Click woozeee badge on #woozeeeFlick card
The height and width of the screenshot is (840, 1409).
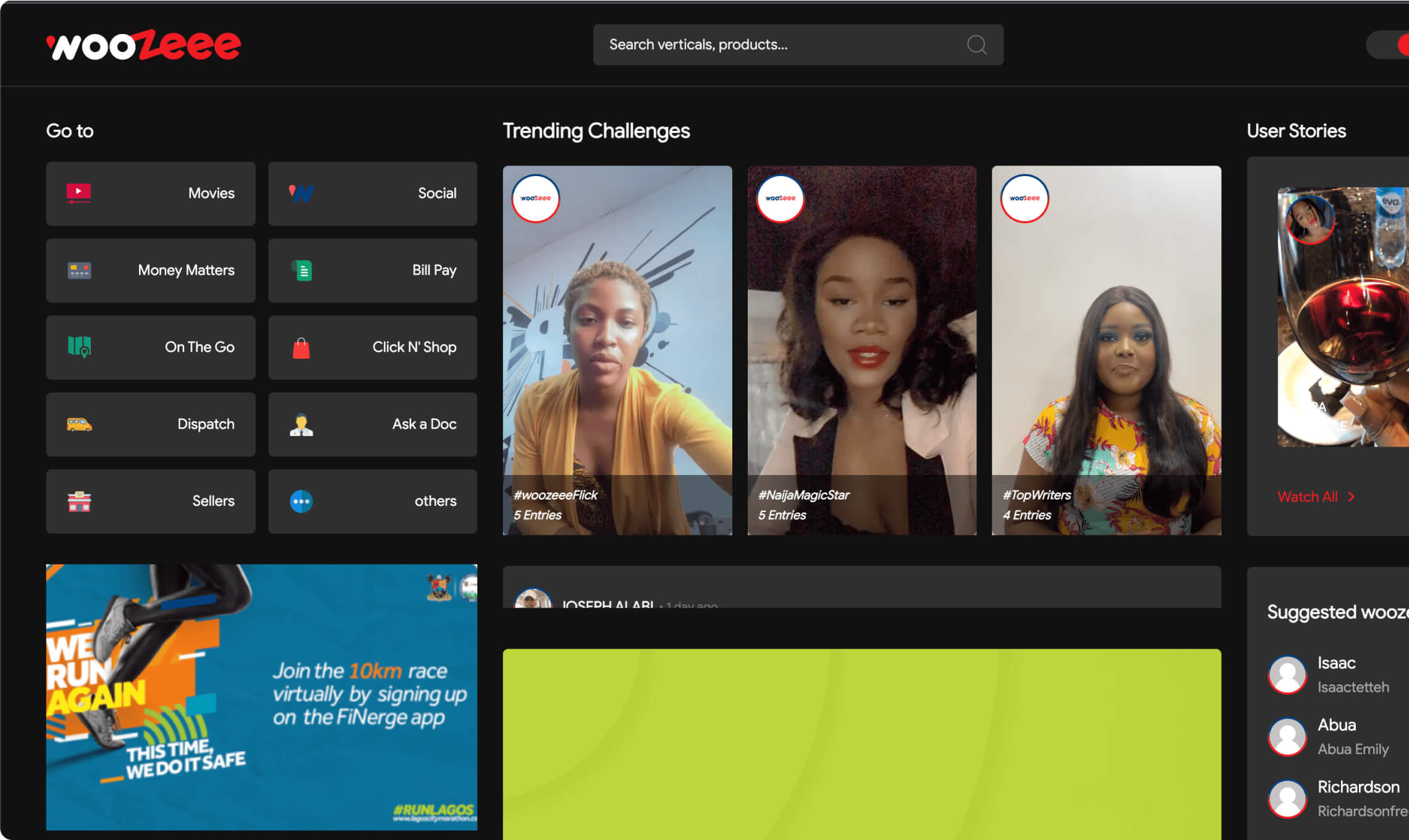tap(535, 198)
